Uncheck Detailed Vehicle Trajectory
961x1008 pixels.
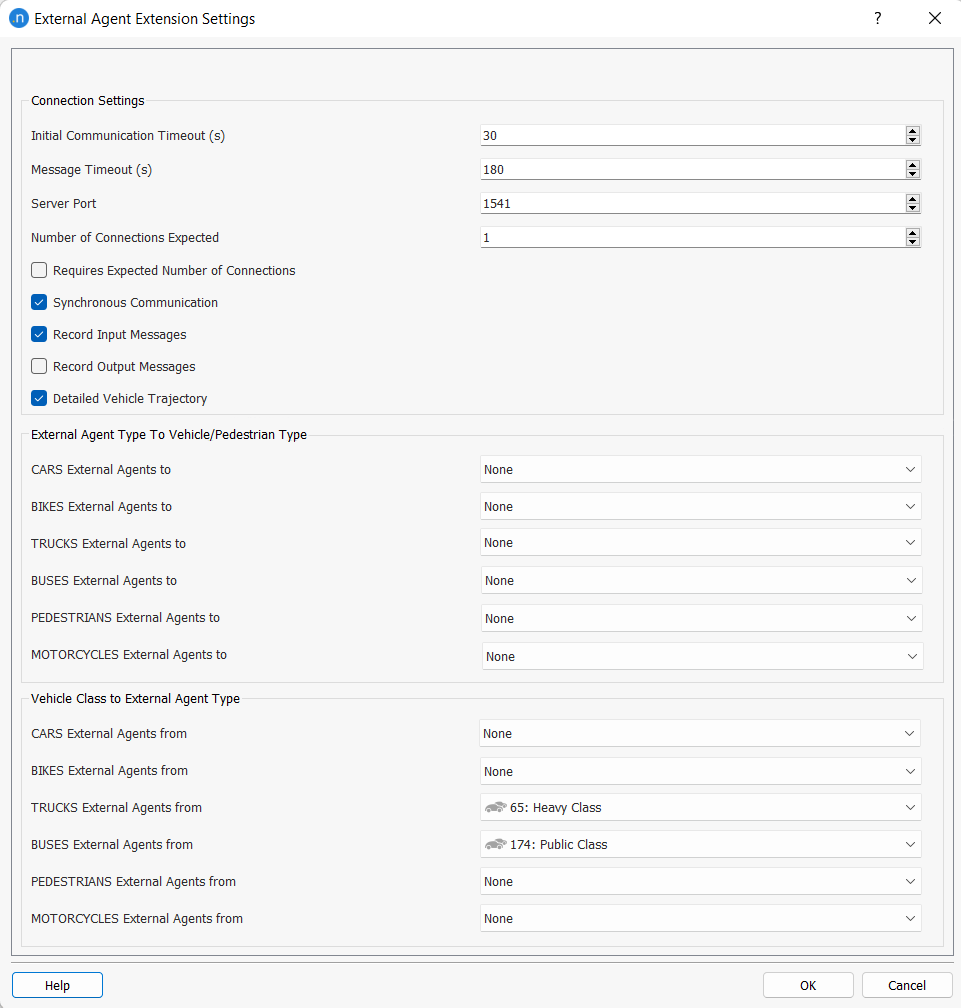38,398
